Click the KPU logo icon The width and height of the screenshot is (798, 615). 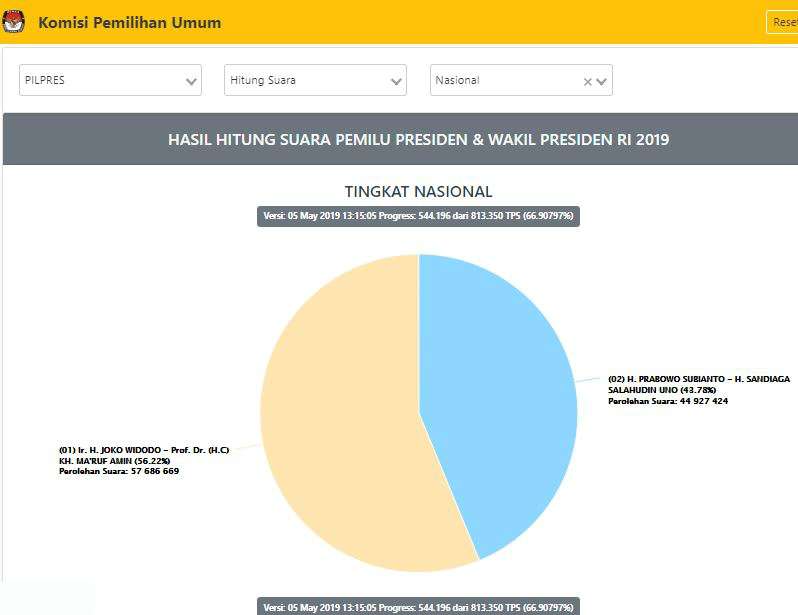(14, 22)
